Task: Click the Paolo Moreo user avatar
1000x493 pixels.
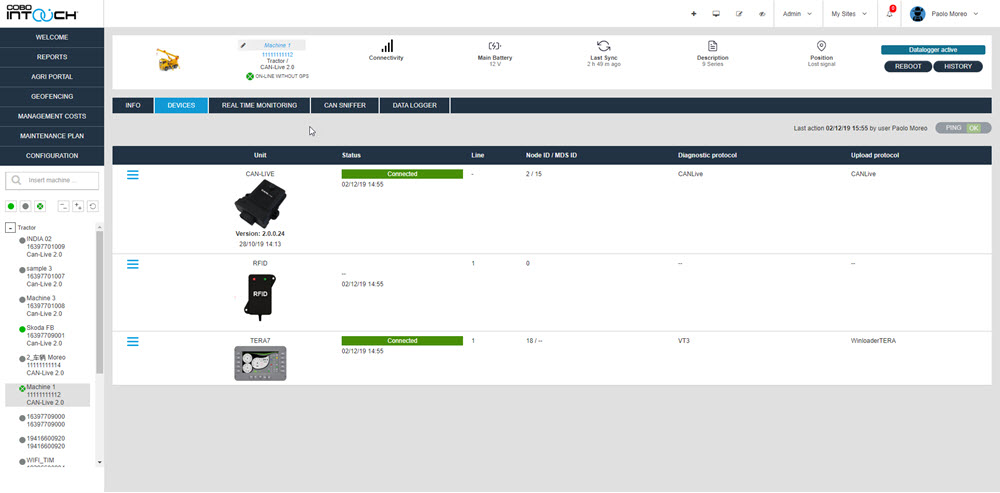Action: pos(918,13)
